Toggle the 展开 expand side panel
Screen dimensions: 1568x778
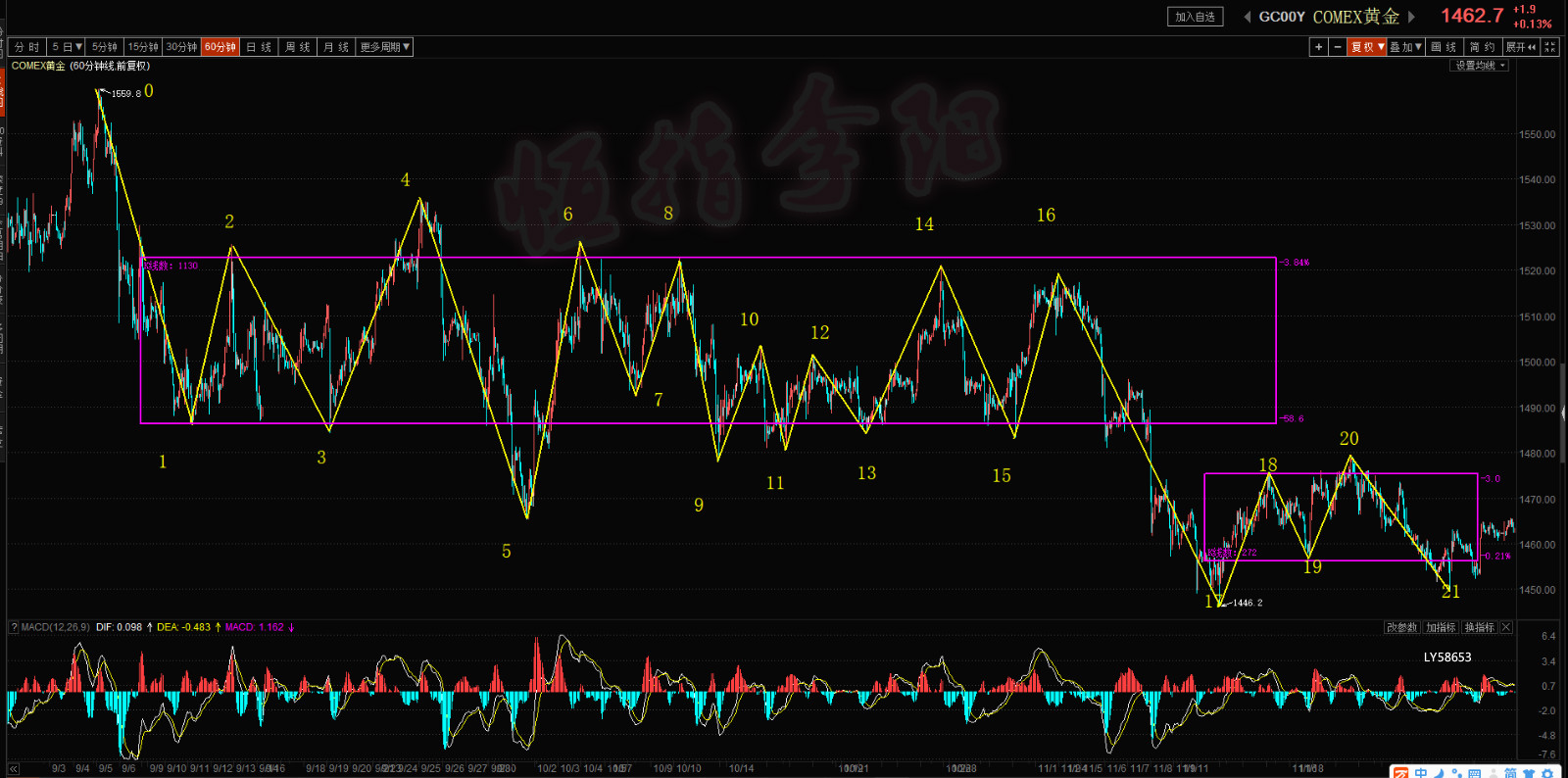(x=1520, y=47)
